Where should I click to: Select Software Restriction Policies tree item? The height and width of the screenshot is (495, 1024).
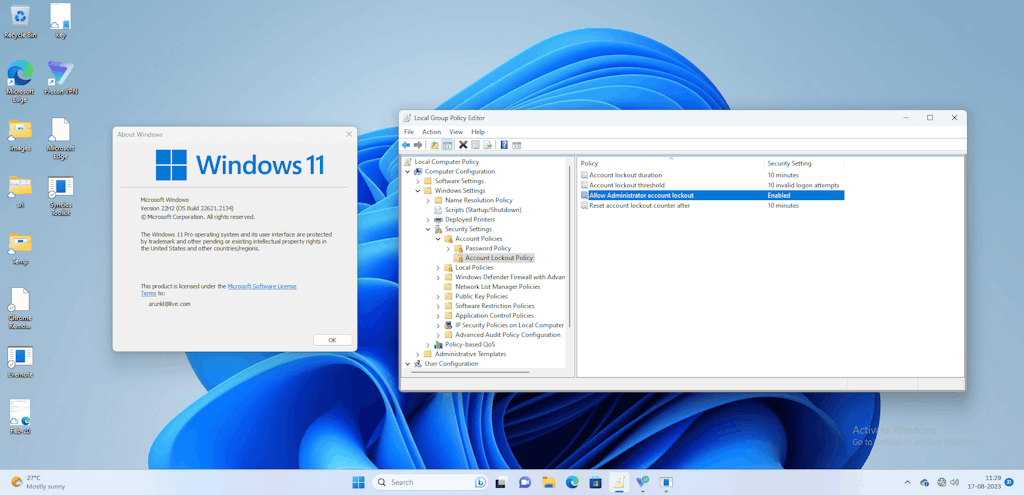pos(494,306)
